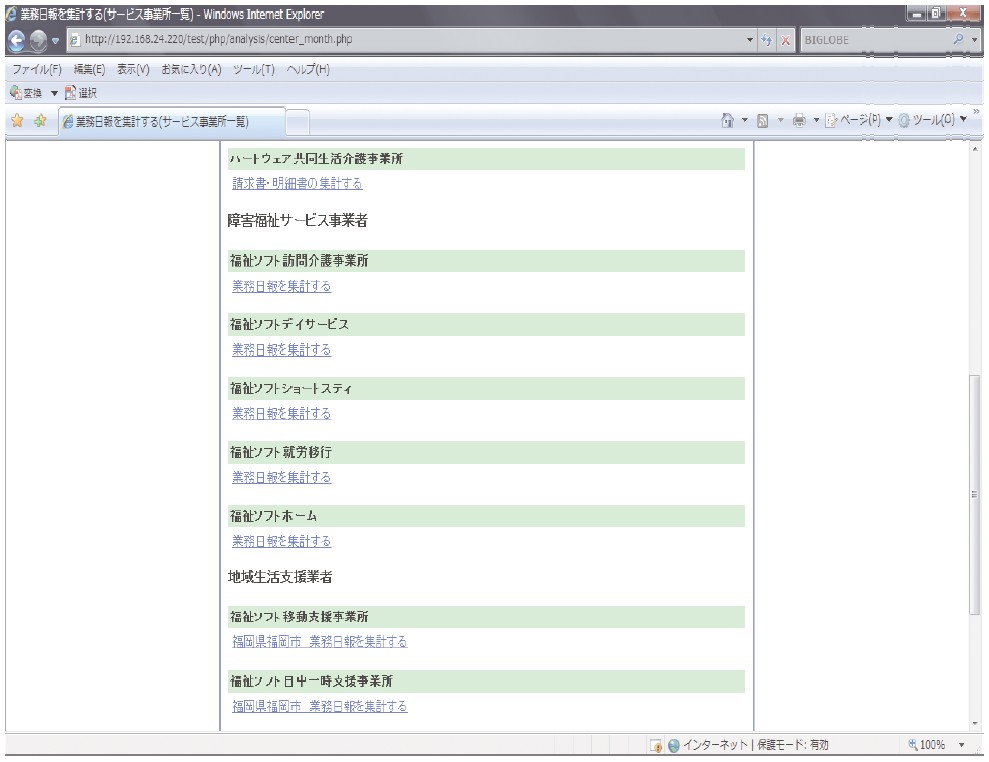Open the ヘルプ(H) menu
Viewport: 989px width, 762px height.
click(x=308, y=69)
